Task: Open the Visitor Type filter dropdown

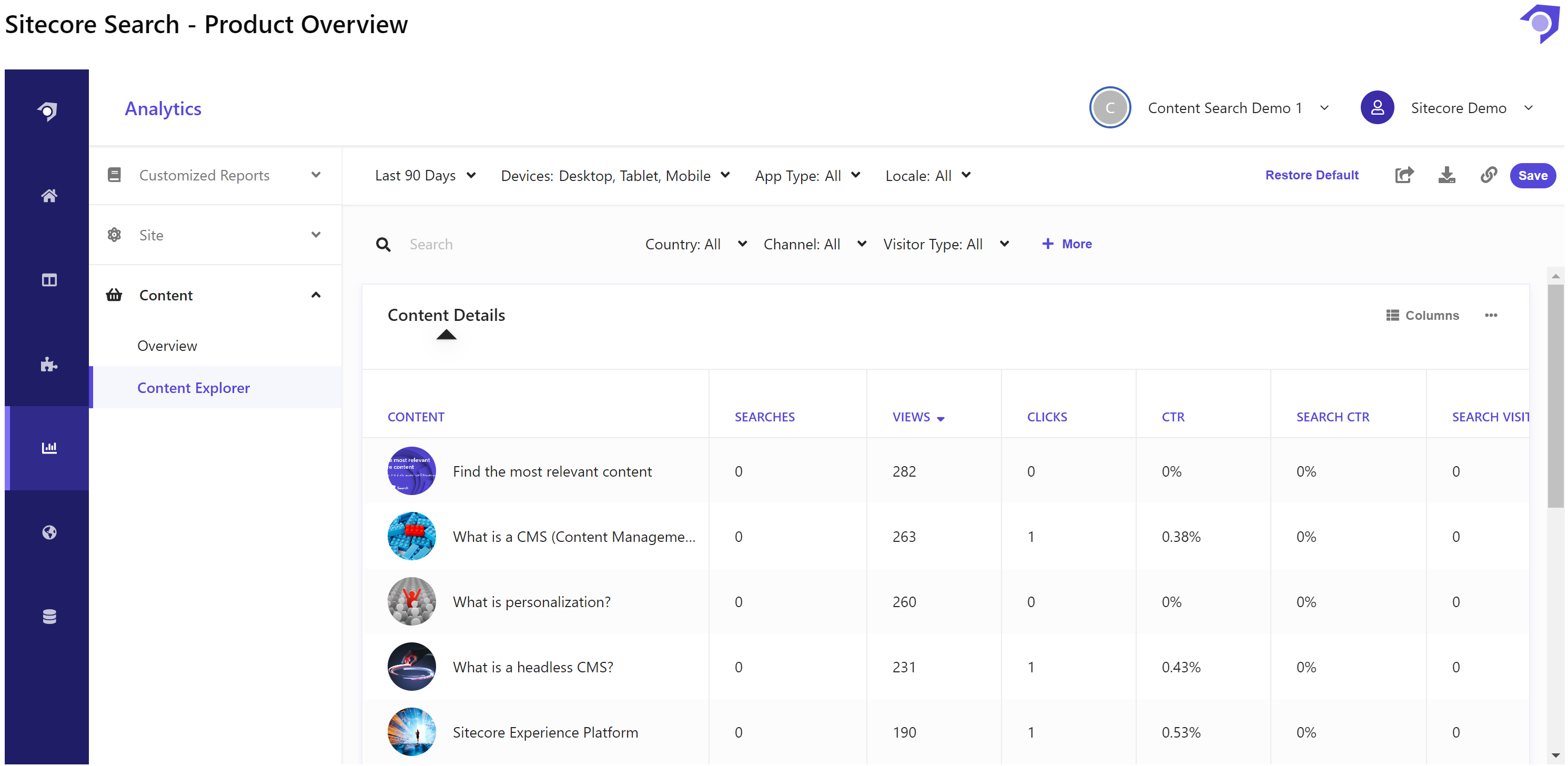Action: pyautogui.click(x=946, y=244)
